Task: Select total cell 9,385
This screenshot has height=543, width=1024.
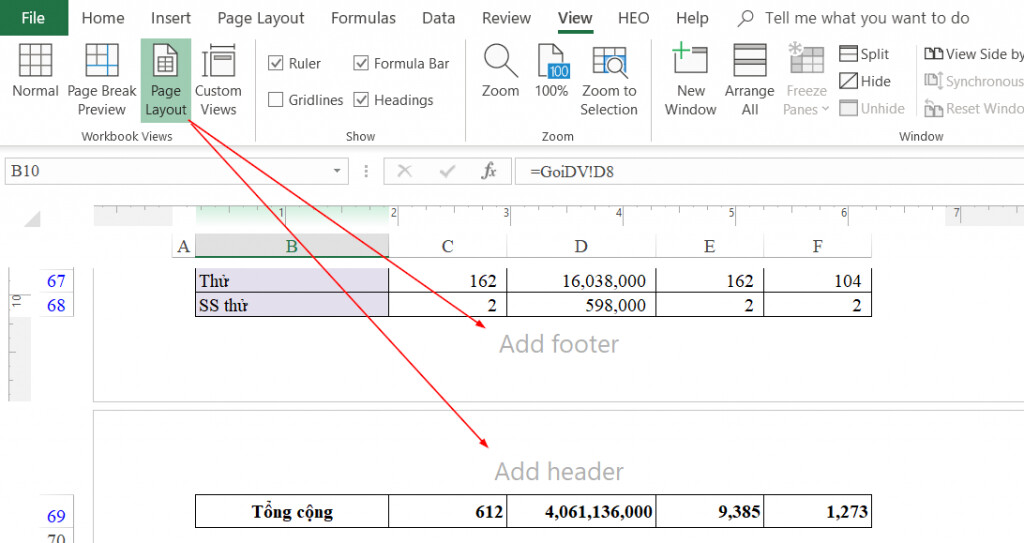Action: click(x=710, y=511)
